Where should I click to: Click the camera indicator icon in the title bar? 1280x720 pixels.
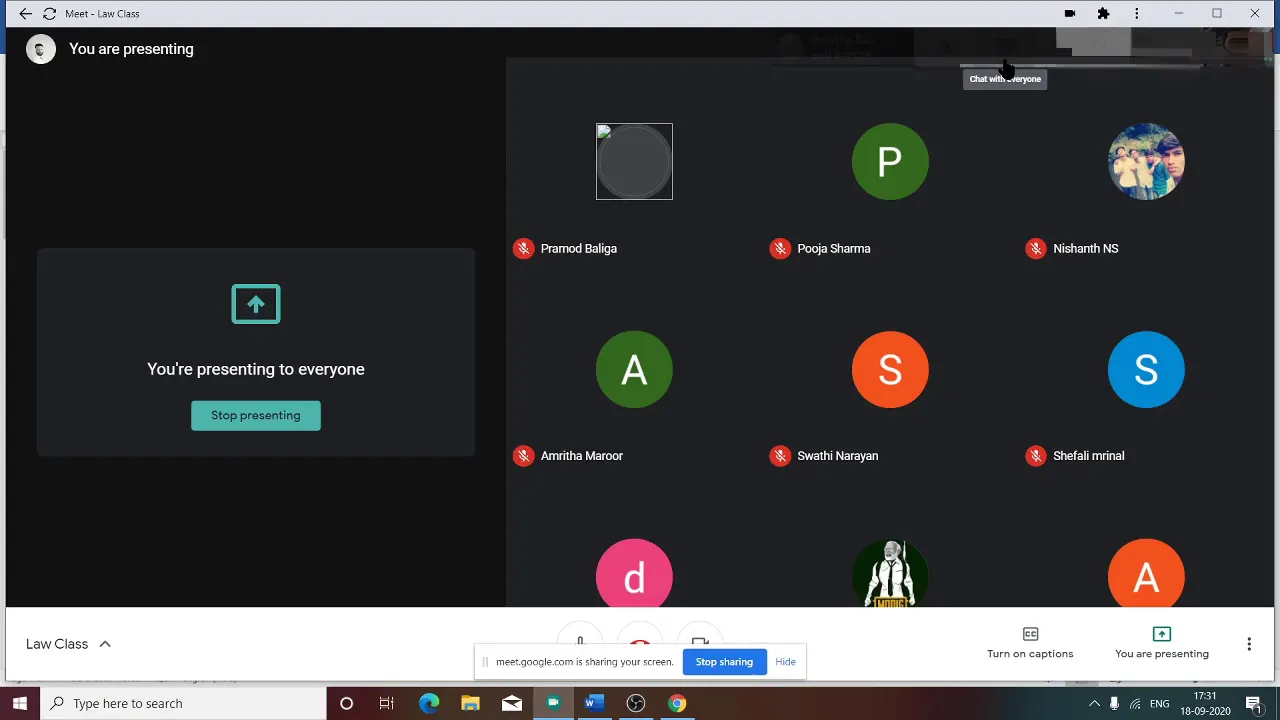1070,14
